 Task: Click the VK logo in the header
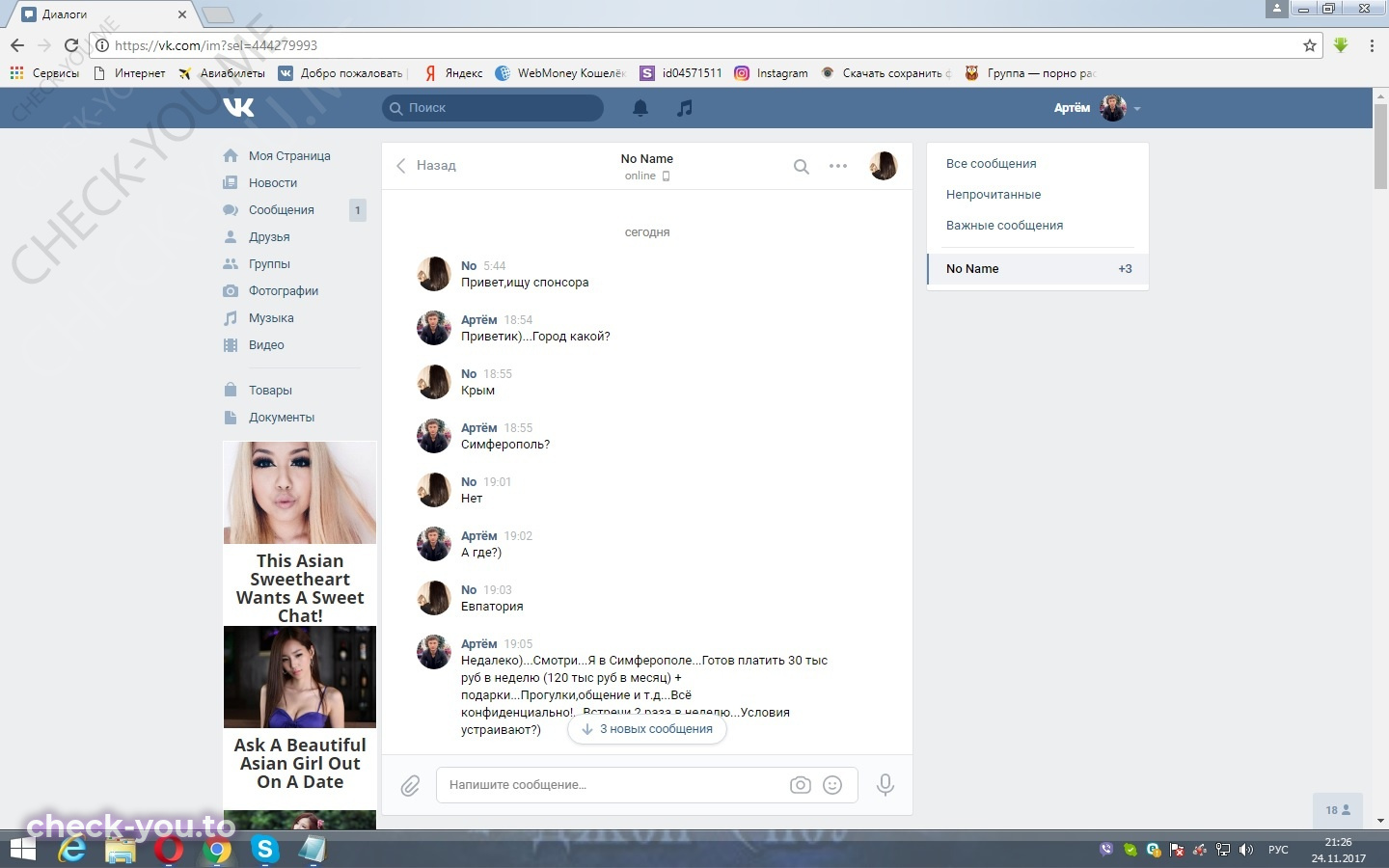[238, 107]
